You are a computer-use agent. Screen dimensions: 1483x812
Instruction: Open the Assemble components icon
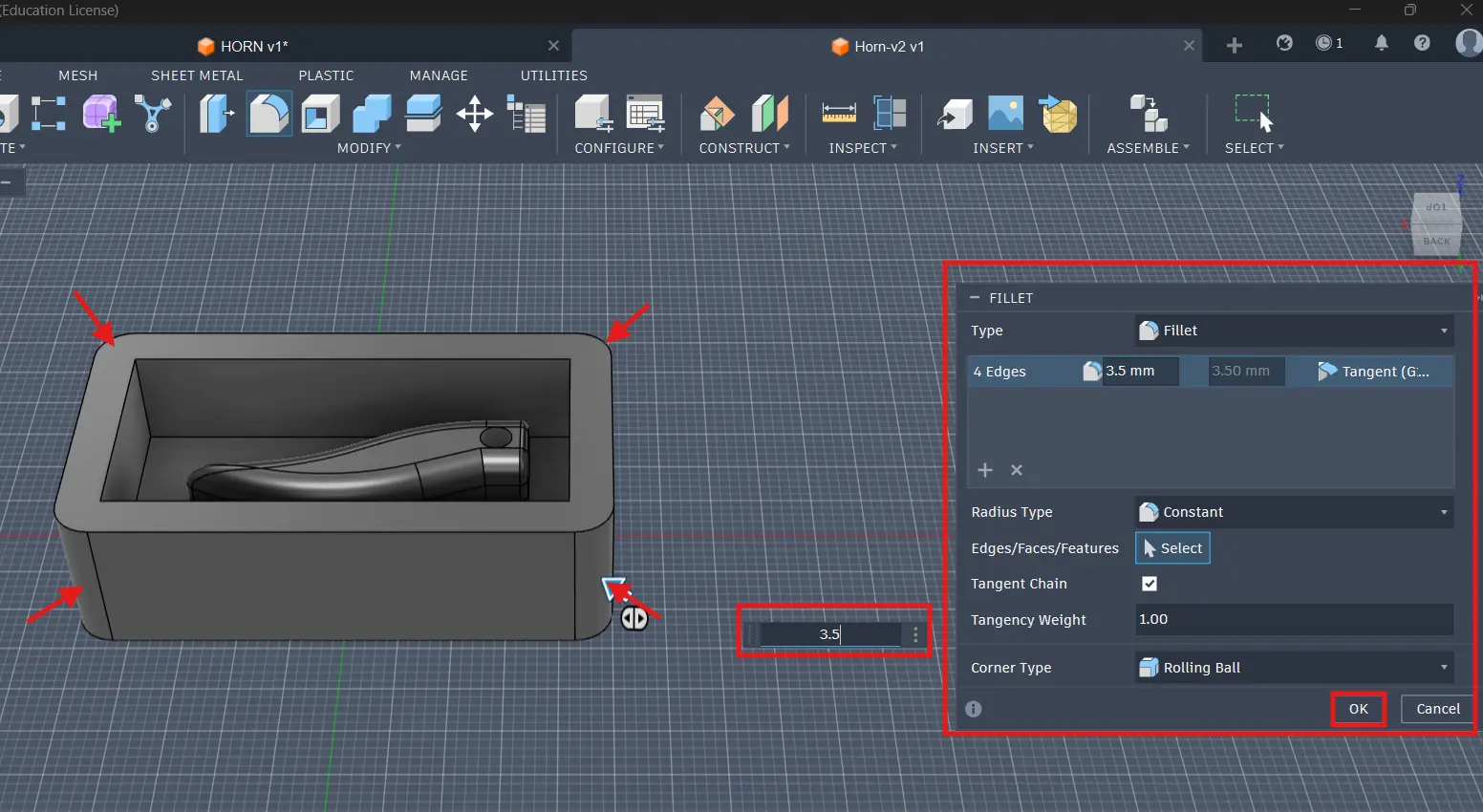(x=1149, y=114)
